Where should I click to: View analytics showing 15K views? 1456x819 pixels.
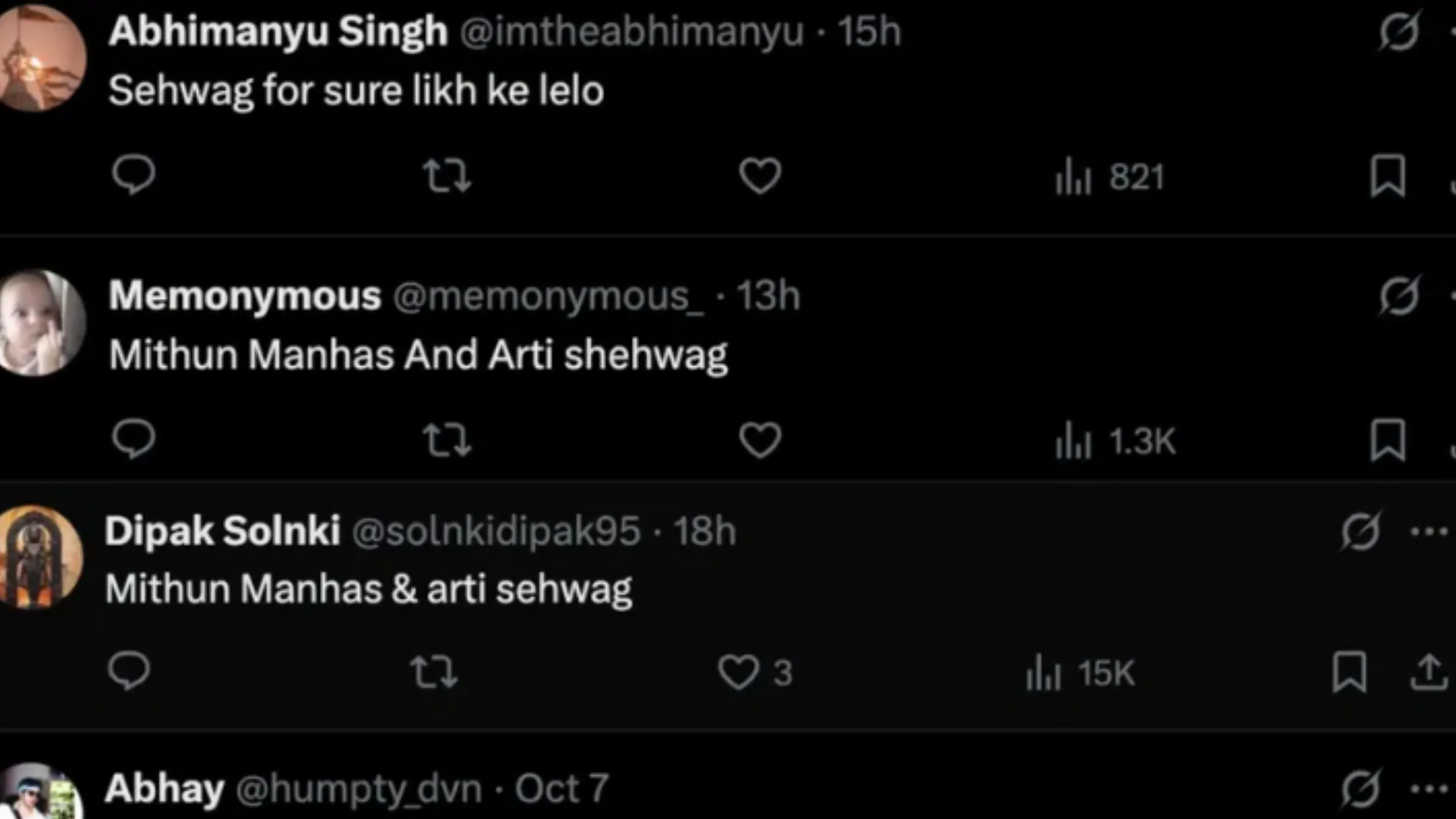click(1081, 673)
